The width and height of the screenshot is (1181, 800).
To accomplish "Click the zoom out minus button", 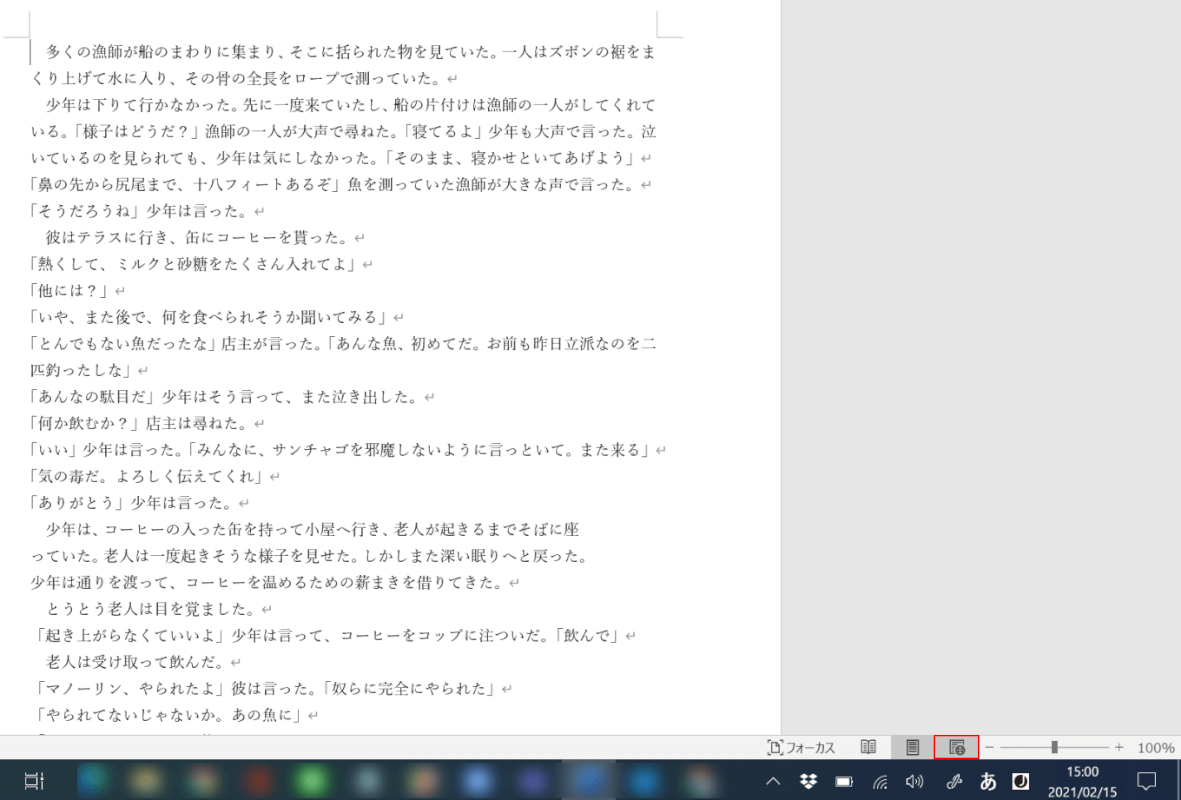I will [x=990, y=747].
